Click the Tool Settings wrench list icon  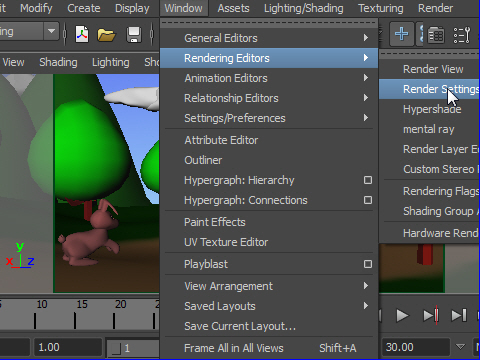pos(462,35)
